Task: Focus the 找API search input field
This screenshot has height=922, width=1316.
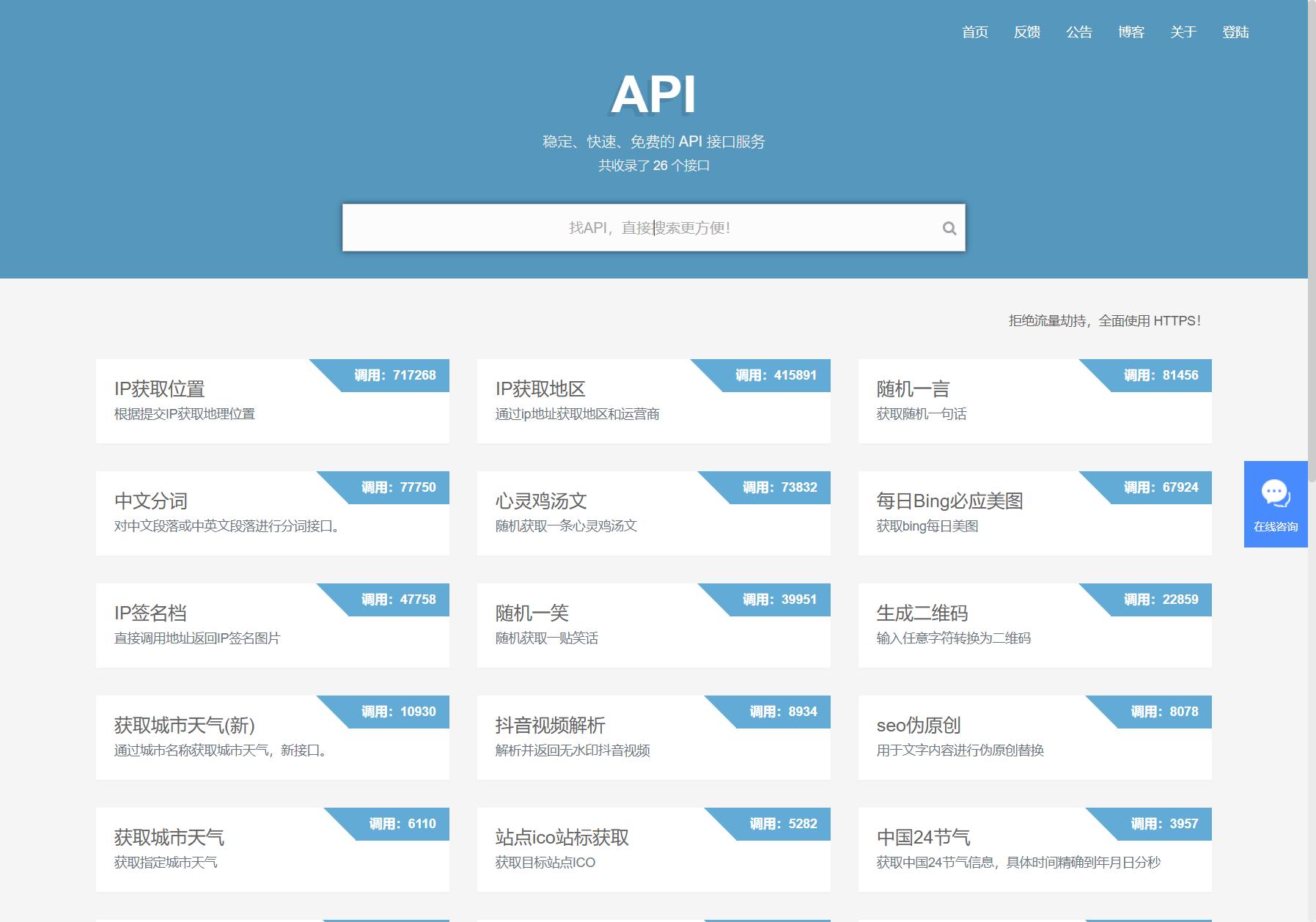Action: 654,228
